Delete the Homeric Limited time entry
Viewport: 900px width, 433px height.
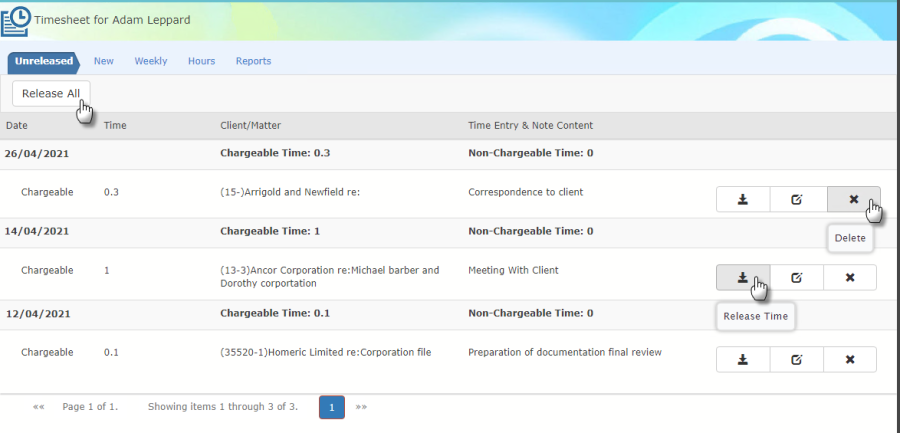850,359
